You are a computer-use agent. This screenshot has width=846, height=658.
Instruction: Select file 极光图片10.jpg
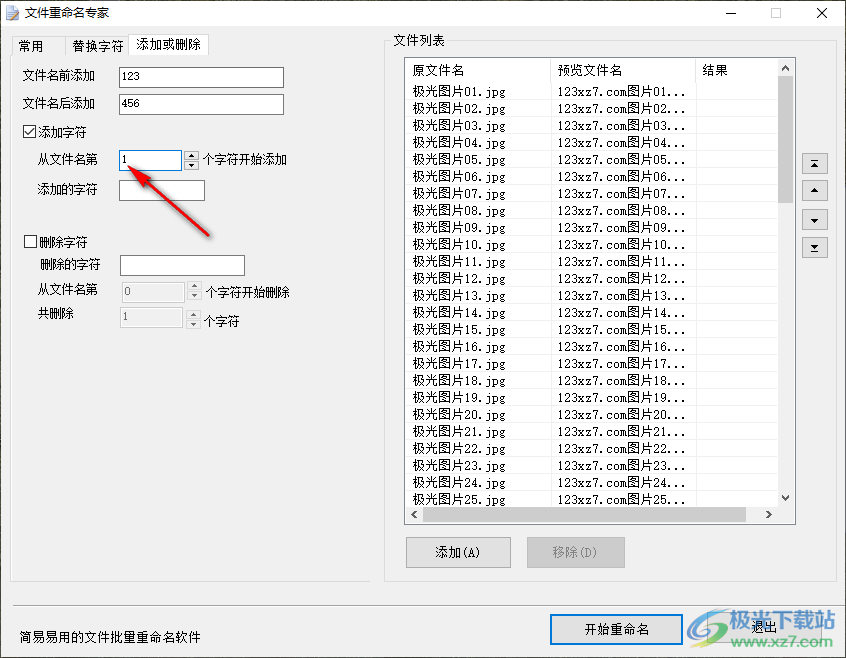coord(459,245)
